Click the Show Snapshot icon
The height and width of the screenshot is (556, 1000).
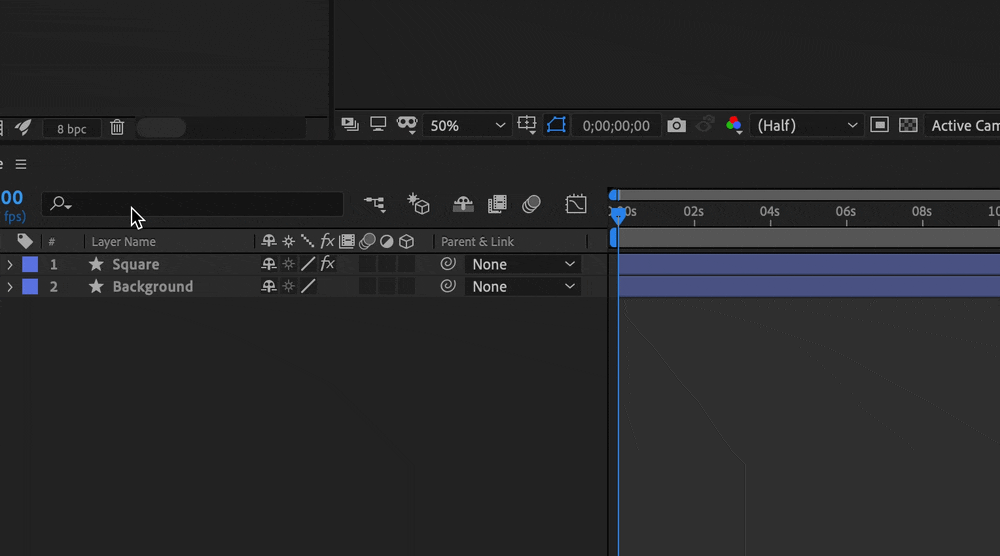click(x=705, y=124)
